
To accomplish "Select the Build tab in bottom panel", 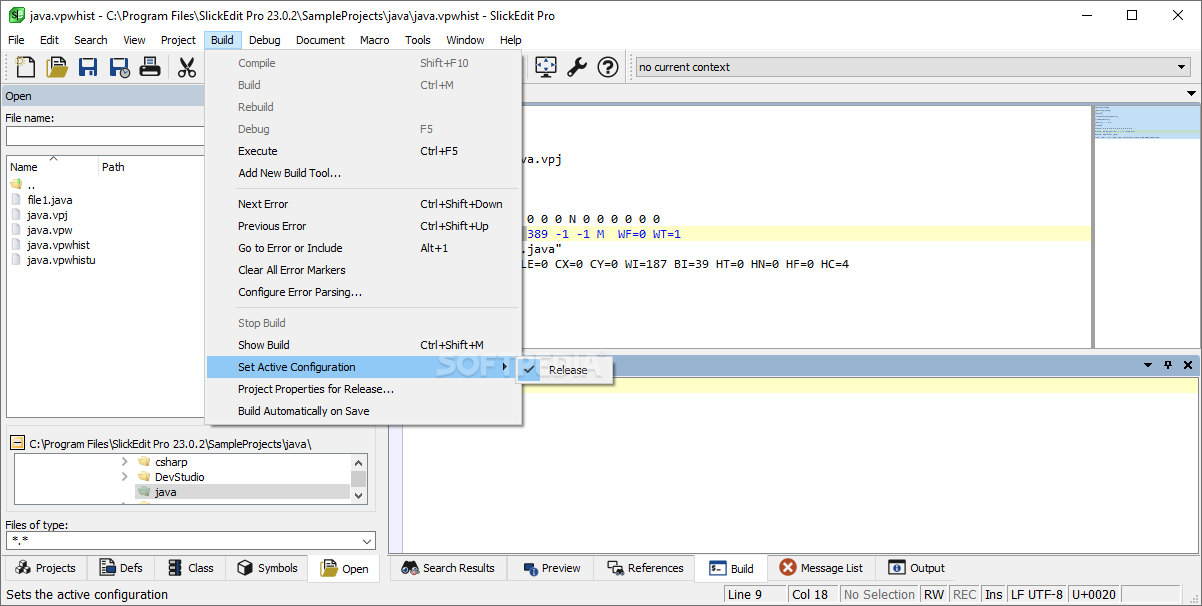I will point(732,568).
